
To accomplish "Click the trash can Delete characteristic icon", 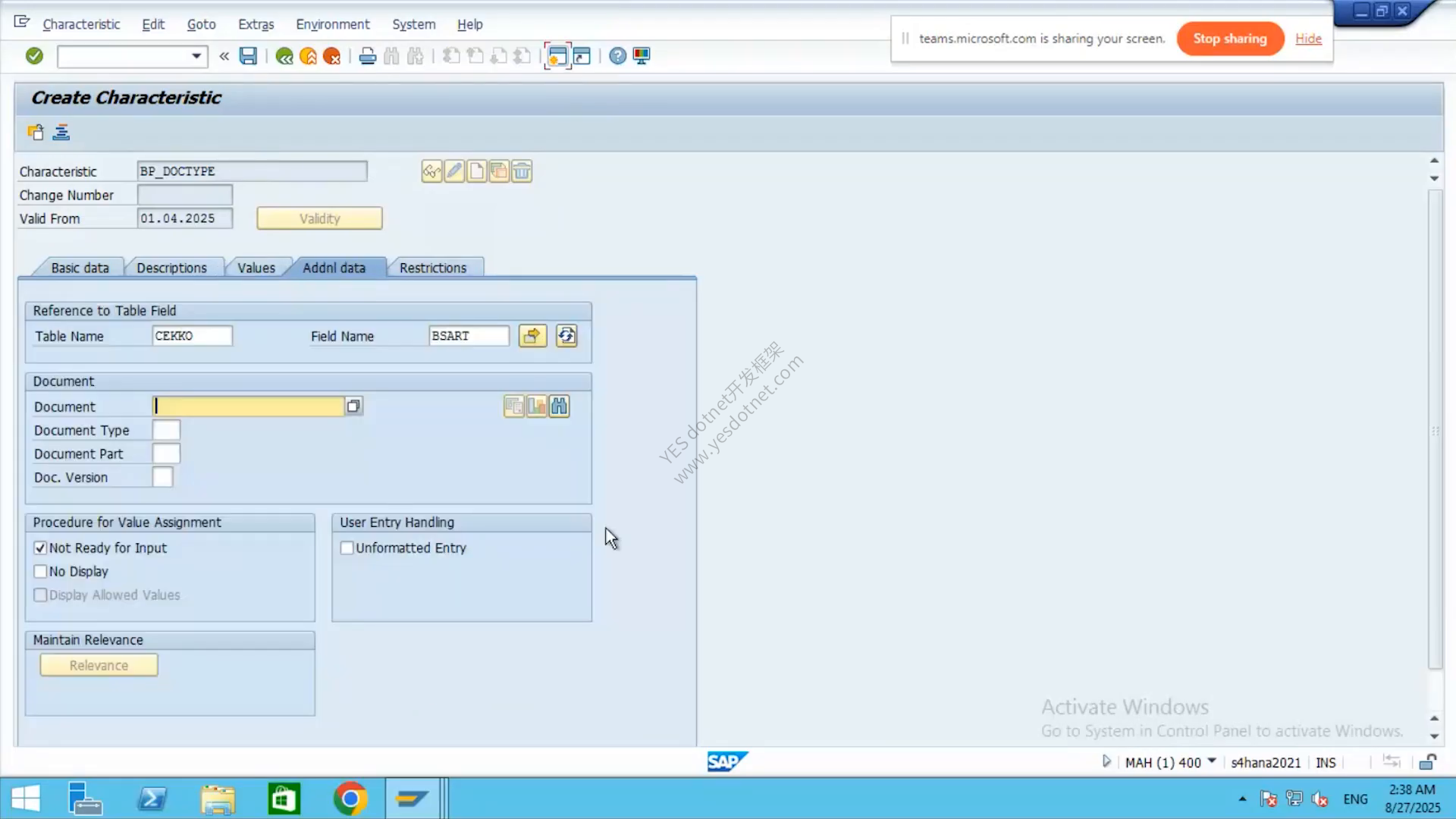I will click(x=522, y=171).
